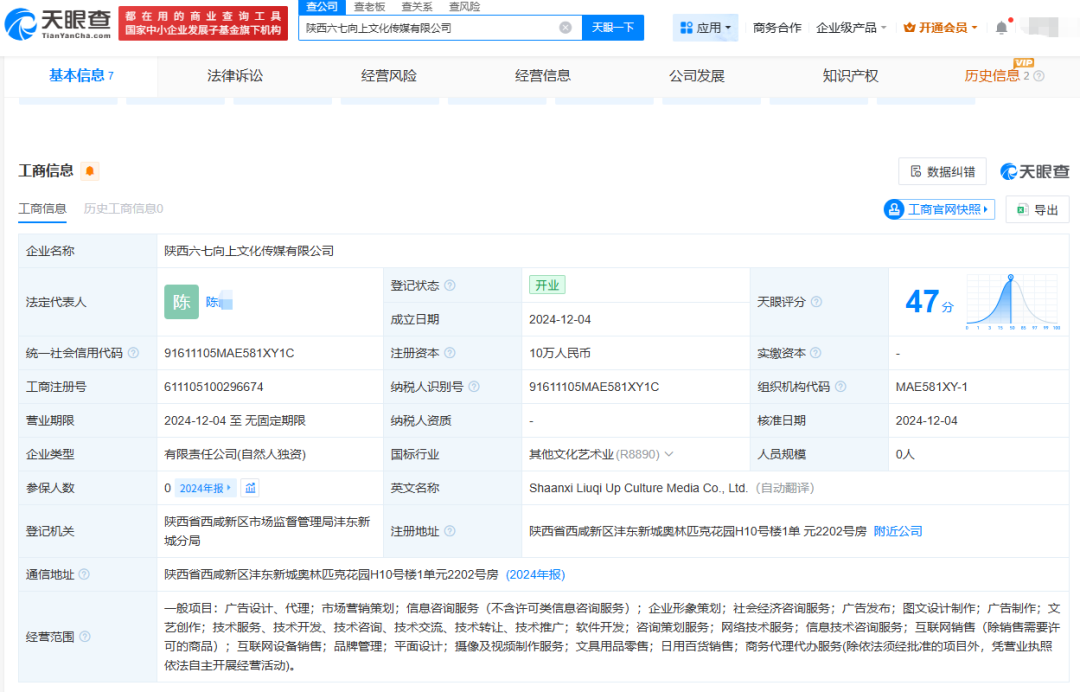Click help icon next to 注册资本

[x=450, y=353]
